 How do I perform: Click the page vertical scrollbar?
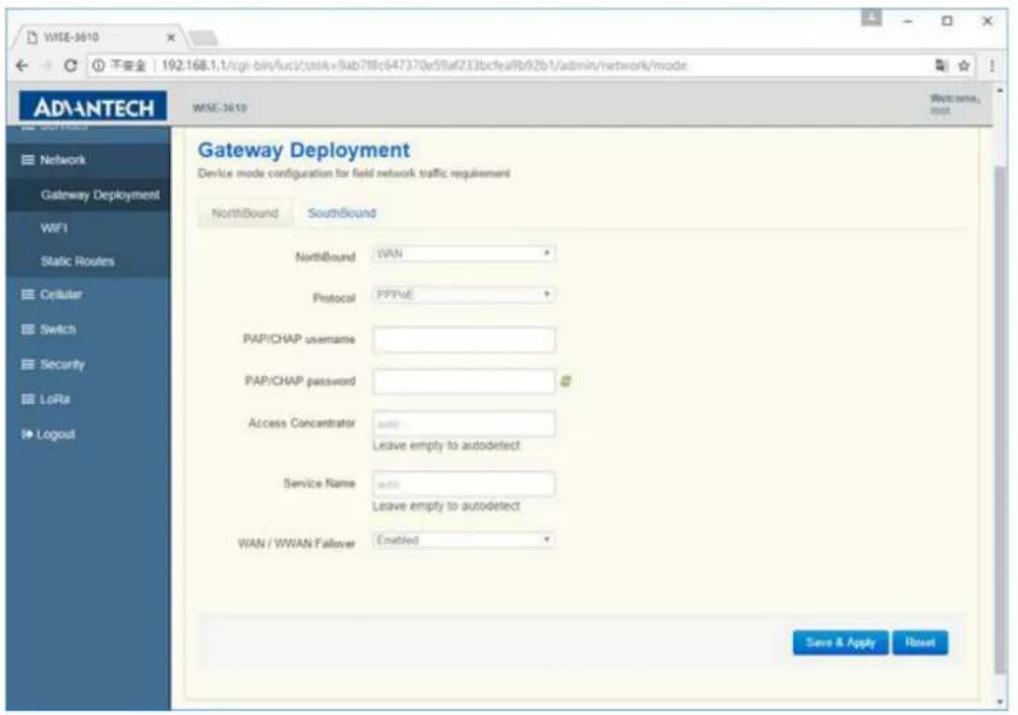point(1000,419)
